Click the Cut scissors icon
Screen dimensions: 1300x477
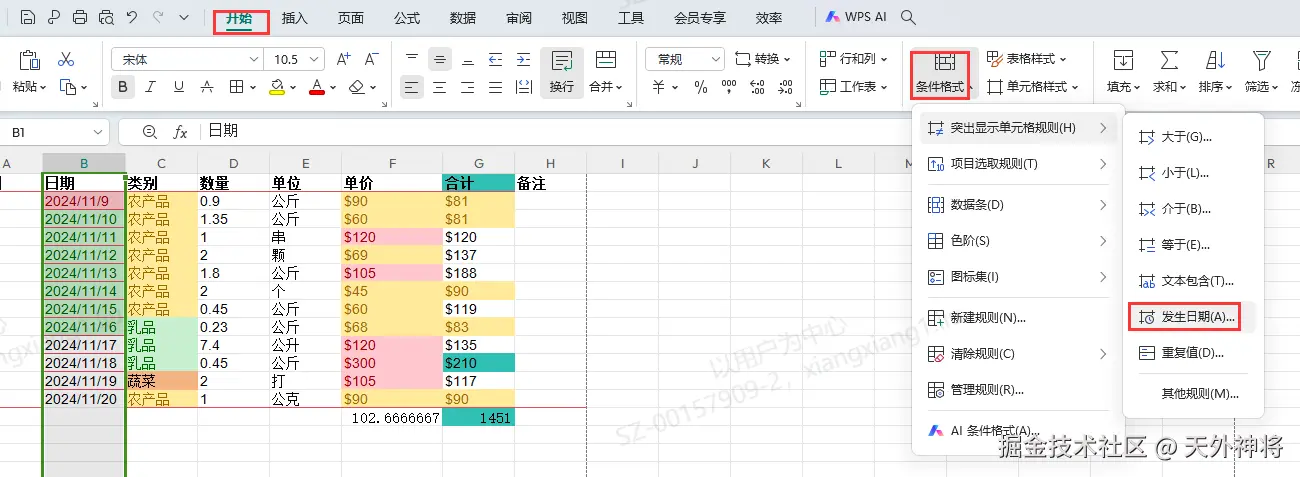[x=67, y=60]
